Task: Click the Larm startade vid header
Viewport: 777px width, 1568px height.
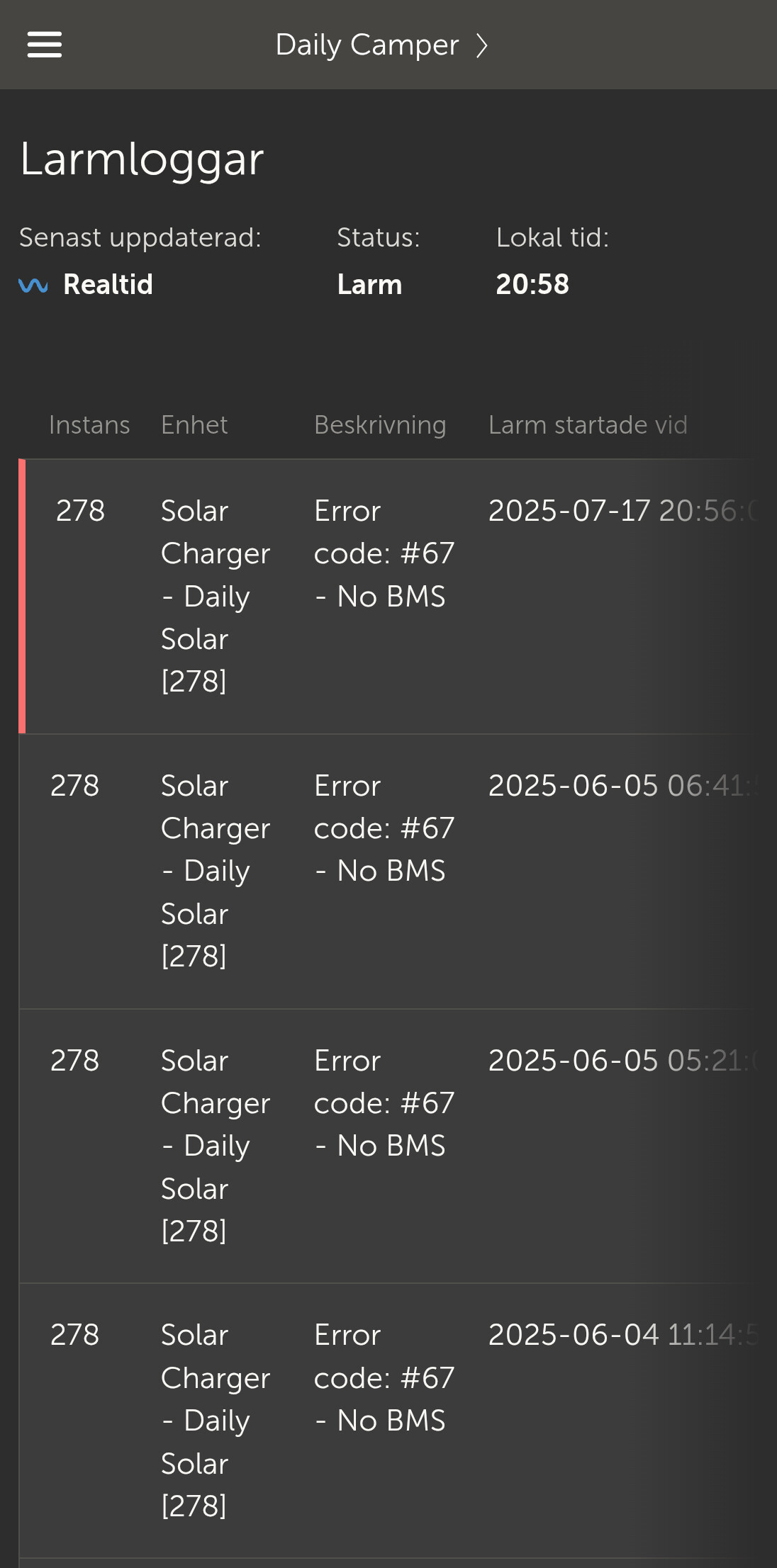Action: click(x=588, y=425)
